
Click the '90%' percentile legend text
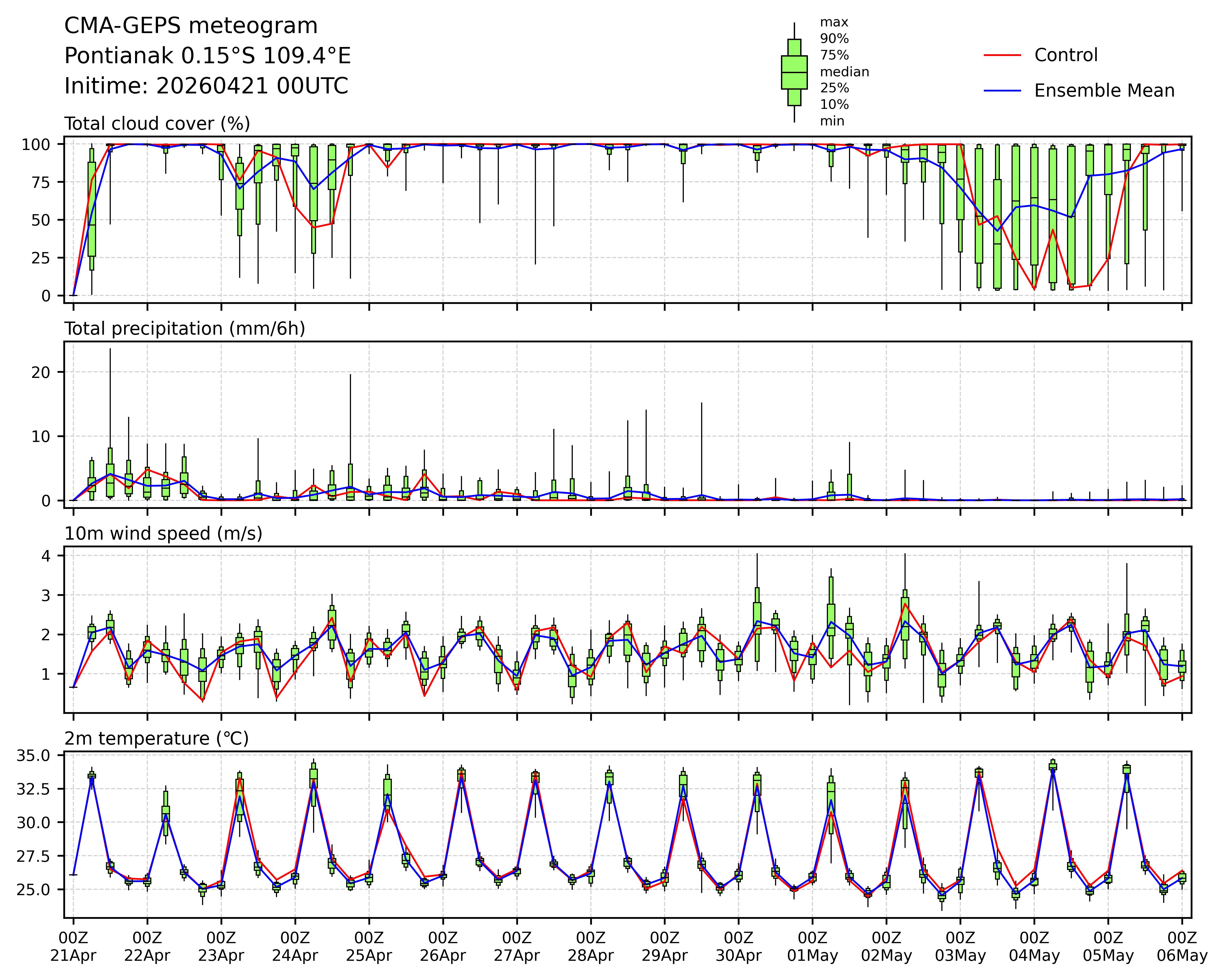point(834,39)
